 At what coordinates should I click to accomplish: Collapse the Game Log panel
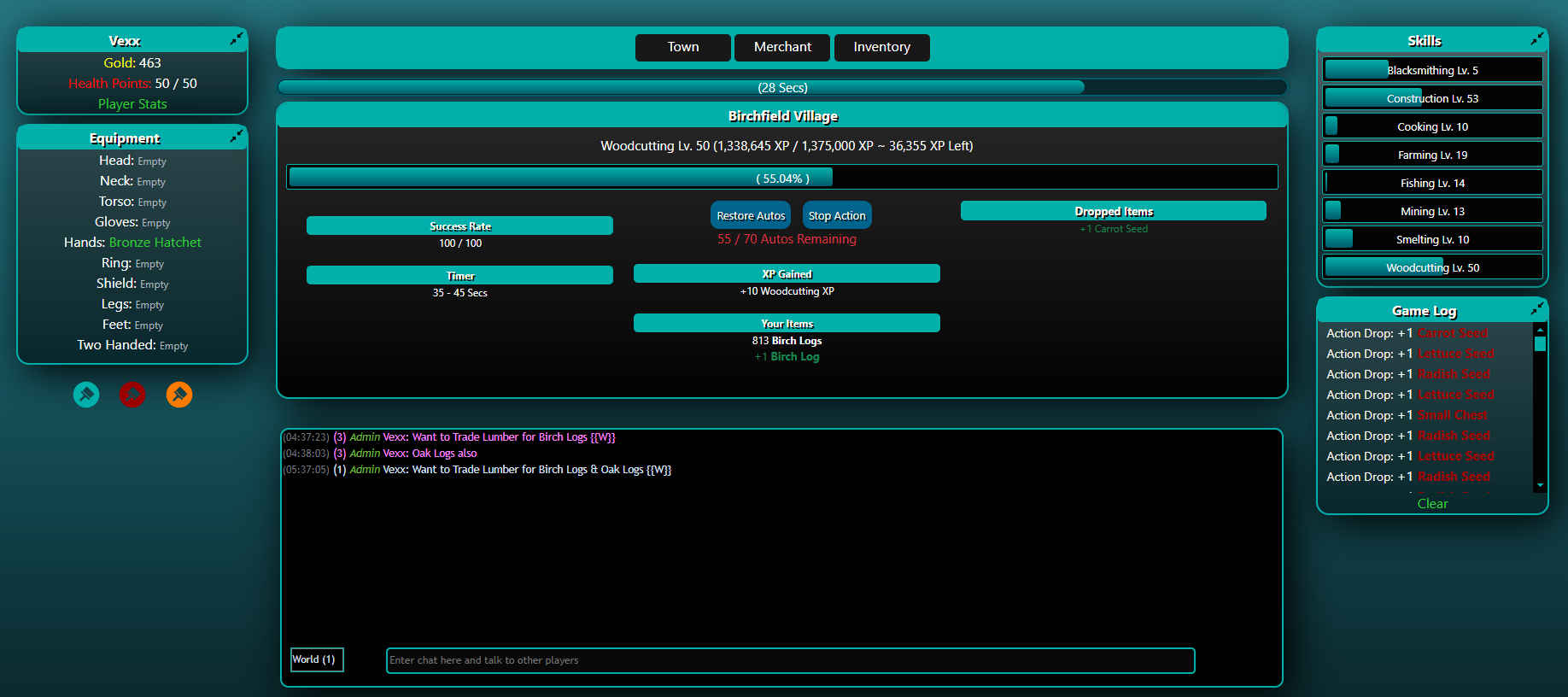1536,309
